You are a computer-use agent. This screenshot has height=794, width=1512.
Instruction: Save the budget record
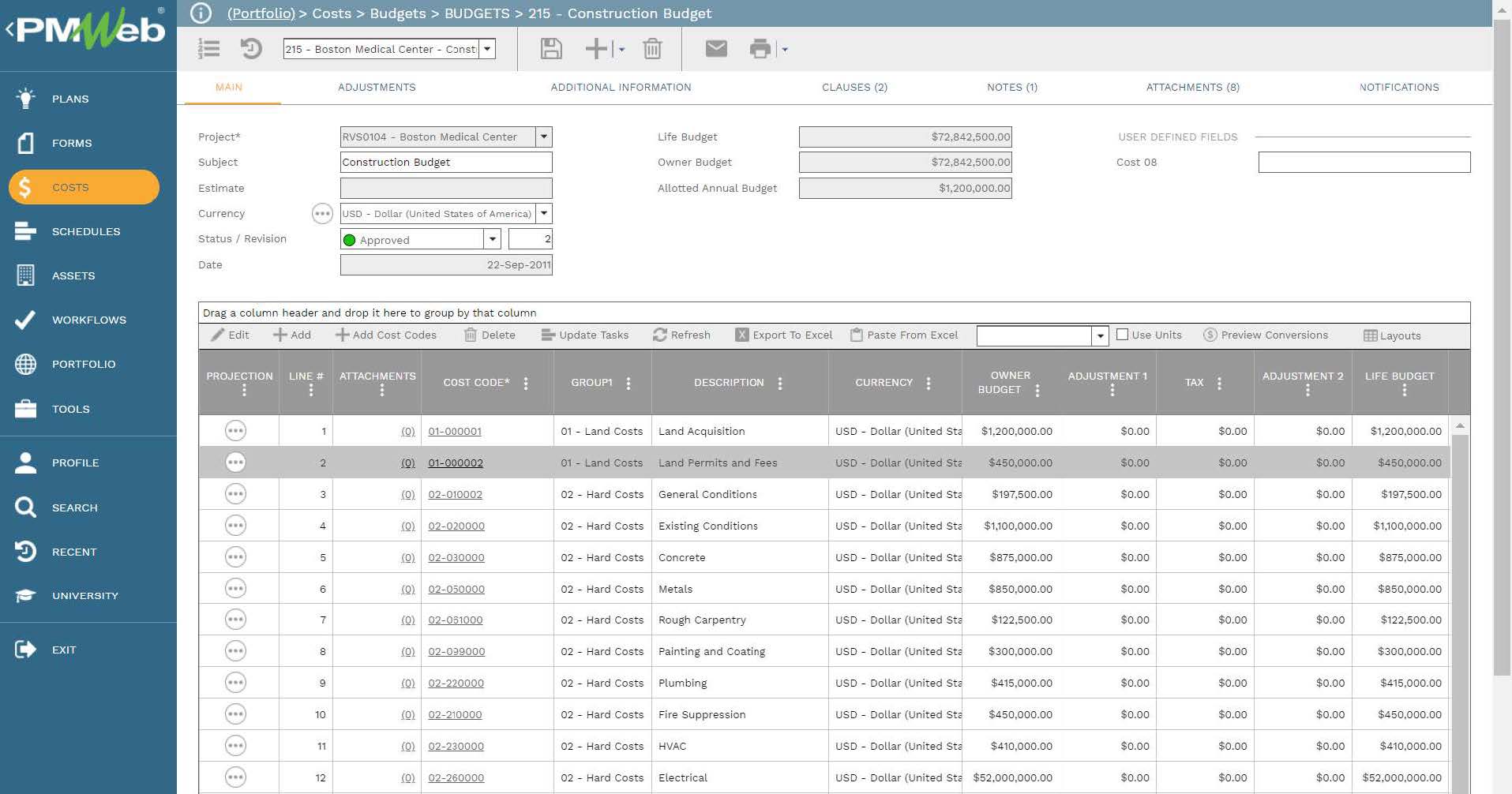click(x=551, y=49)
